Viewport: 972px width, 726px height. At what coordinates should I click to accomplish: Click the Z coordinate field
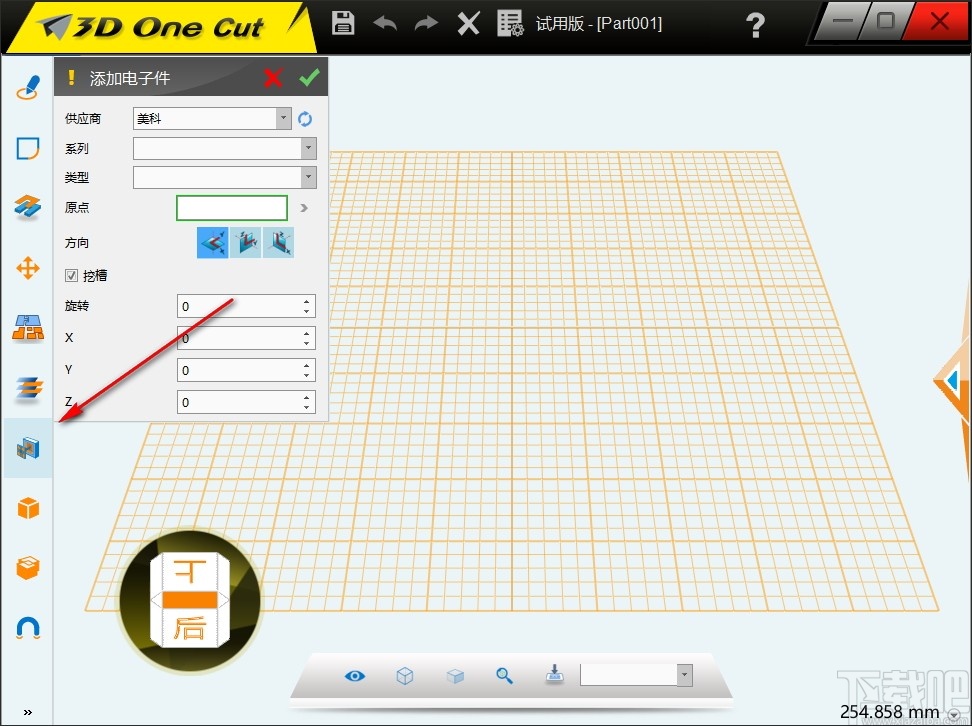(239, 402)
